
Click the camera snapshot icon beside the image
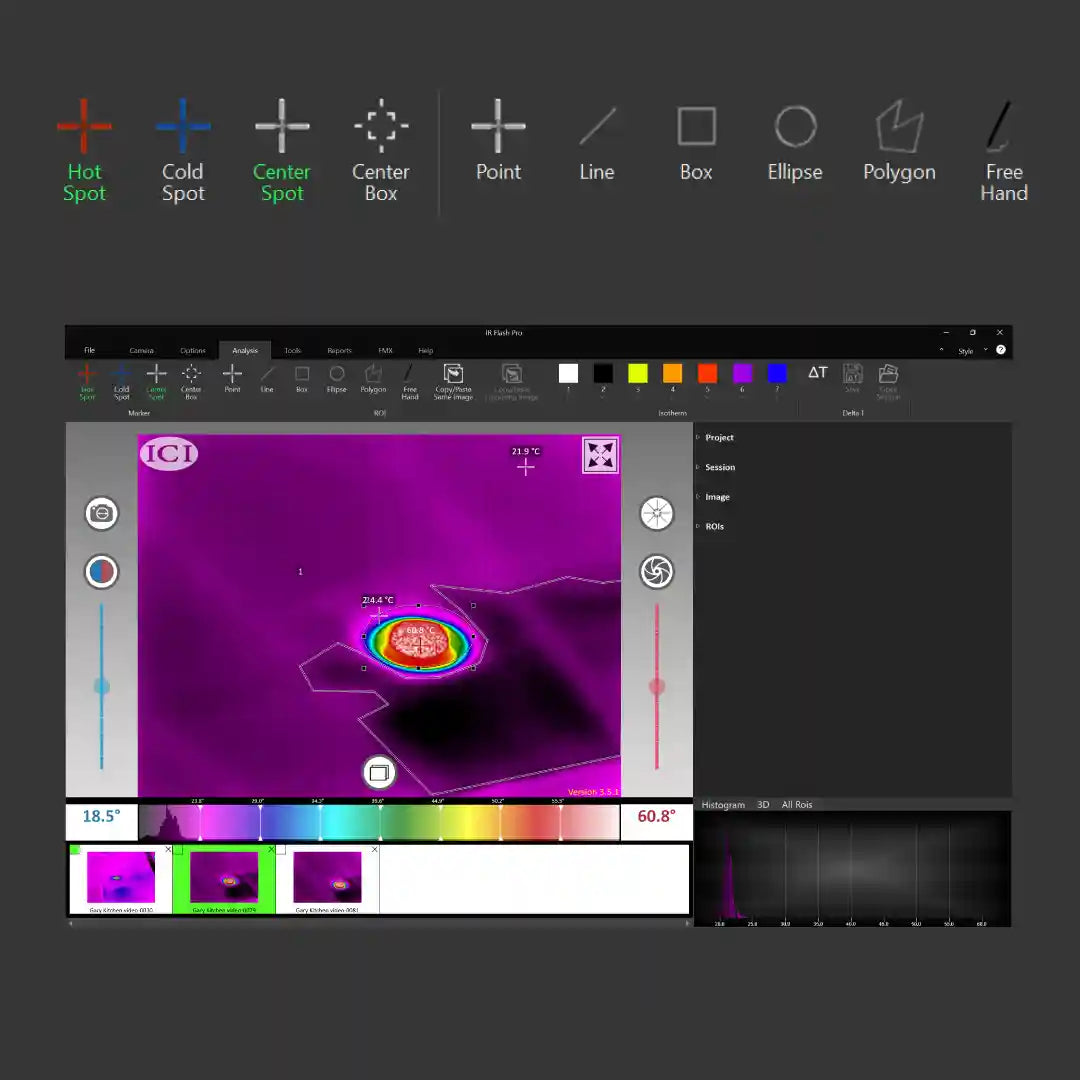[x=102, y=513]
